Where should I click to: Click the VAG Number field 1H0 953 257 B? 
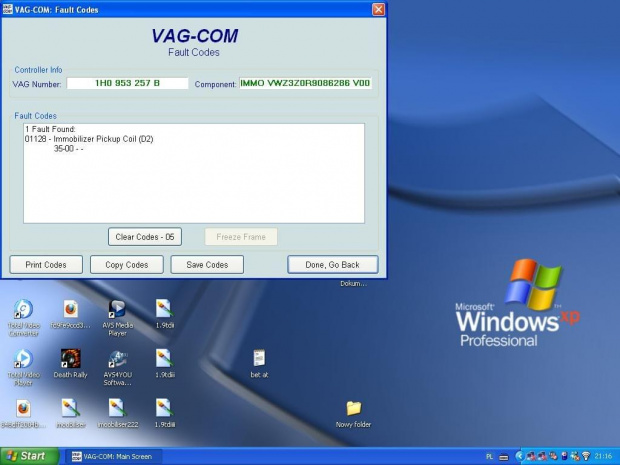coord(127,83)
